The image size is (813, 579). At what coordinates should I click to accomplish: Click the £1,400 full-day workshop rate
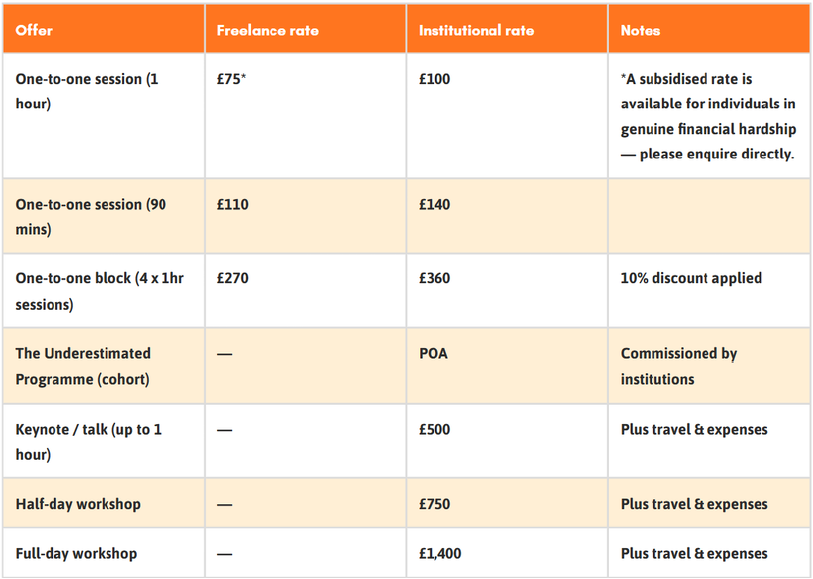440,553
